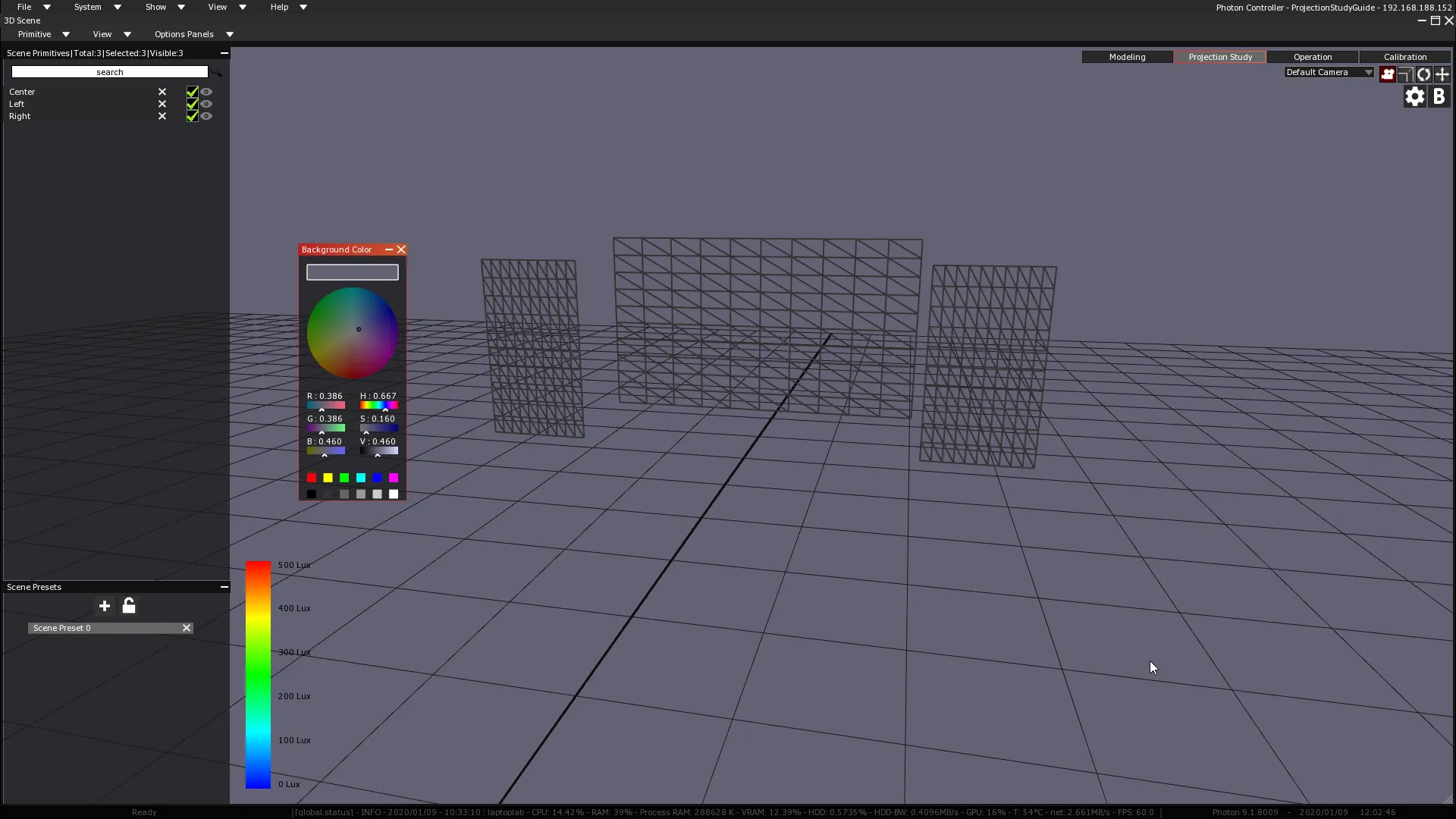1456x819 pixels.
Task: Switch to the Calibration tab
Action: pyautogui.click(x=1405, y=57)
